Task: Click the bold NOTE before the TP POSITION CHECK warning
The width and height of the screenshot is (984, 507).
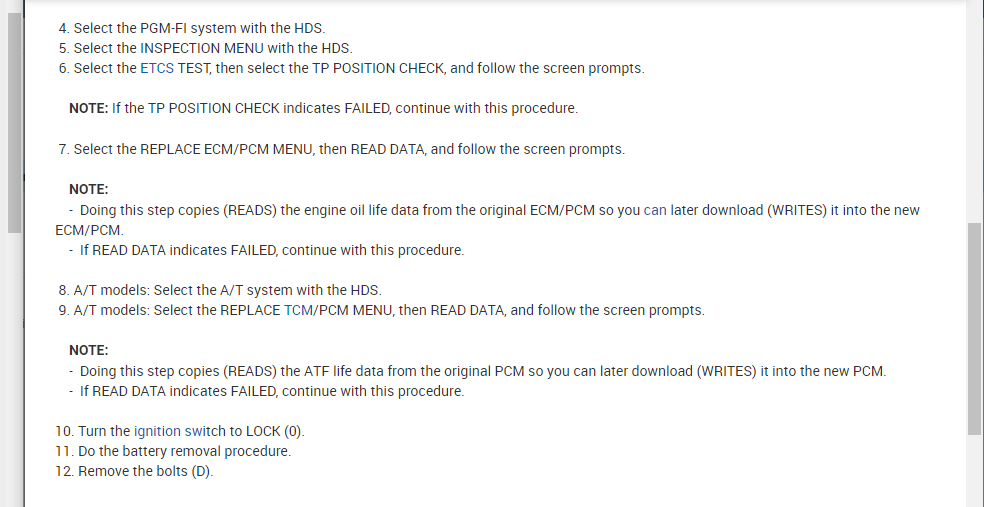Action: pos(88,108)
